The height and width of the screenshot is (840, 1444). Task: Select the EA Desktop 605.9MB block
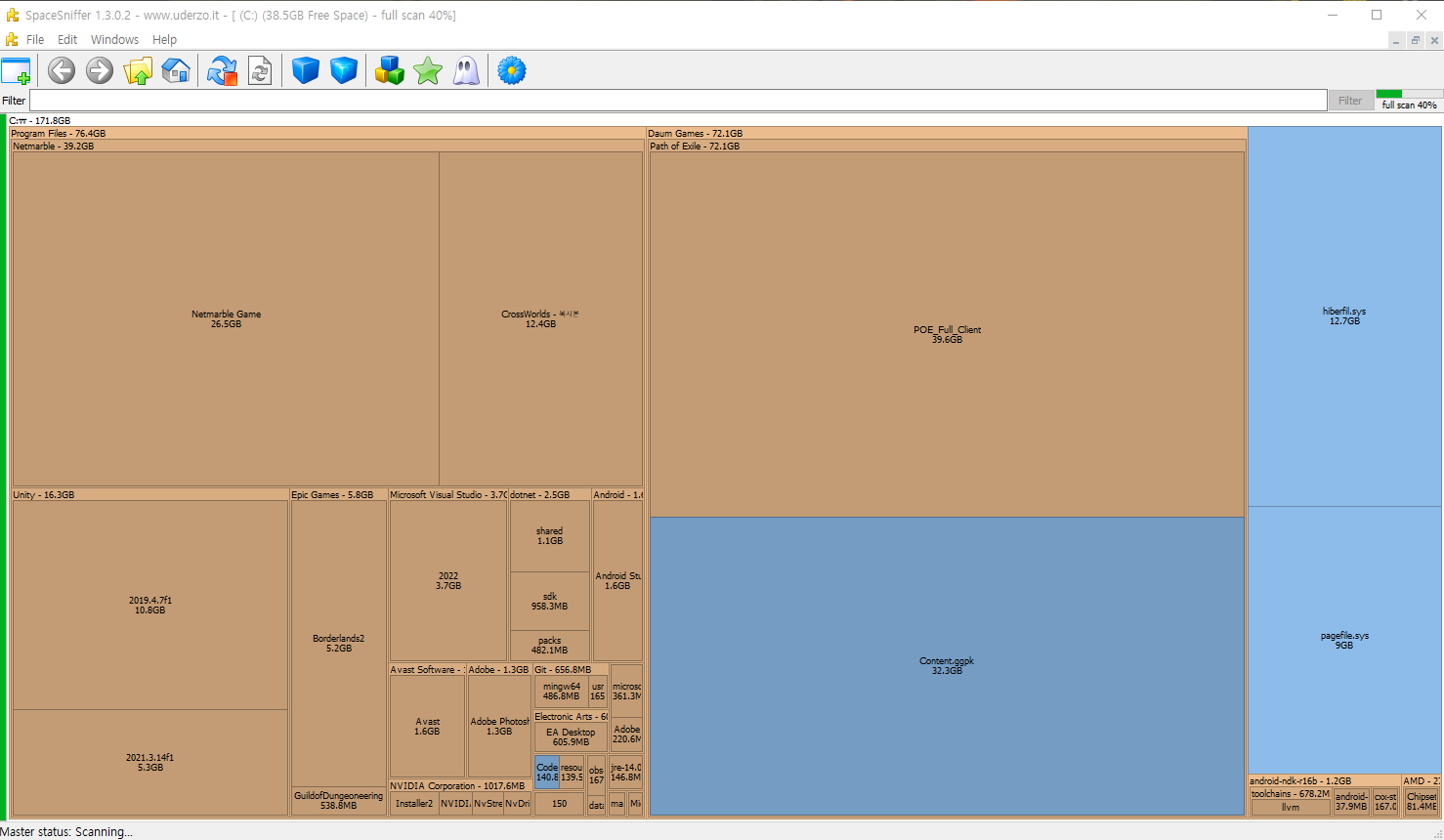point(571,737)
